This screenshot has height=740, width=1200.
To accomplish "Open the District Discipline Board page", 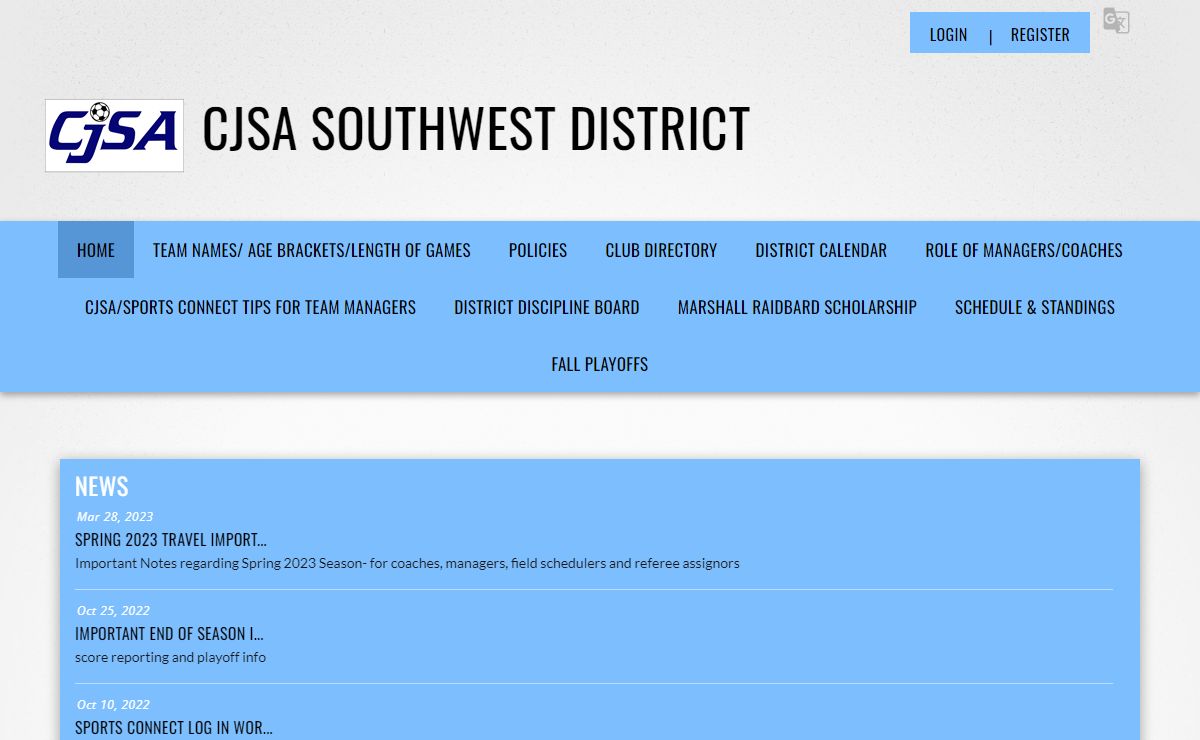I will tap(547, 307).
